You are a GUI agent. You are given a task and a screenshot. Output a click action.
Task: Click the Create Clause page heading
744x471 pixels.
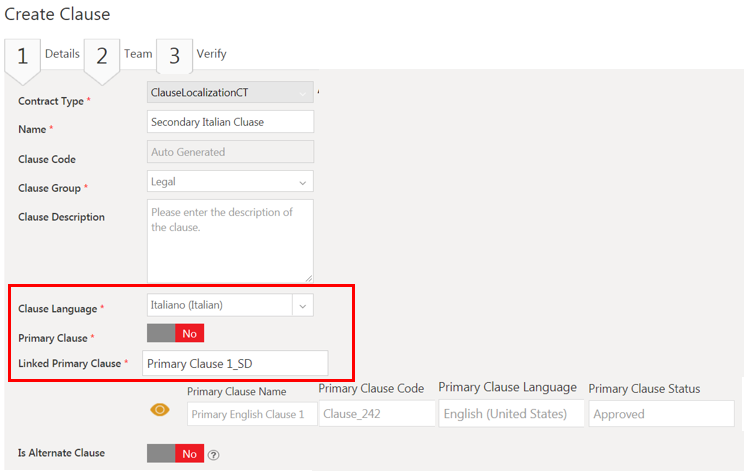pos(57,14)
